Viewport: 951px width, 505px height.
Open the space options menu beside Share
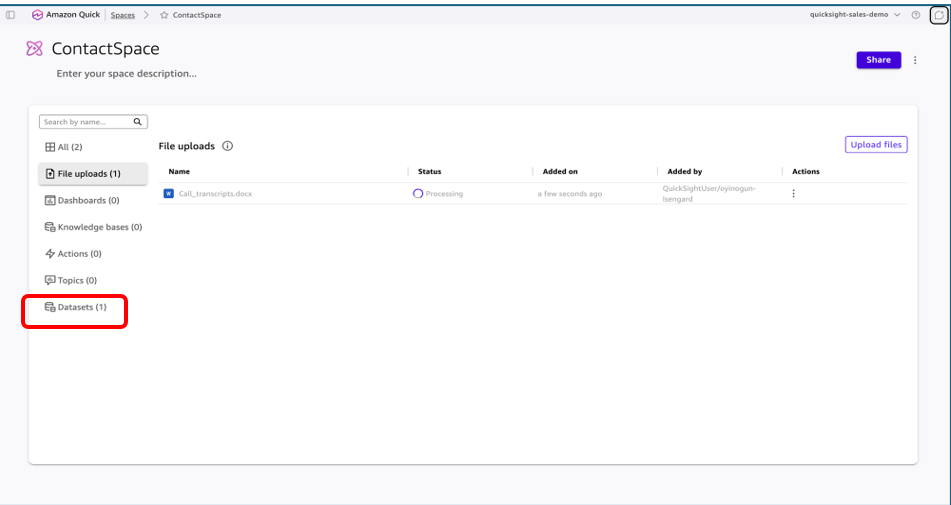(x=915, y=60)
